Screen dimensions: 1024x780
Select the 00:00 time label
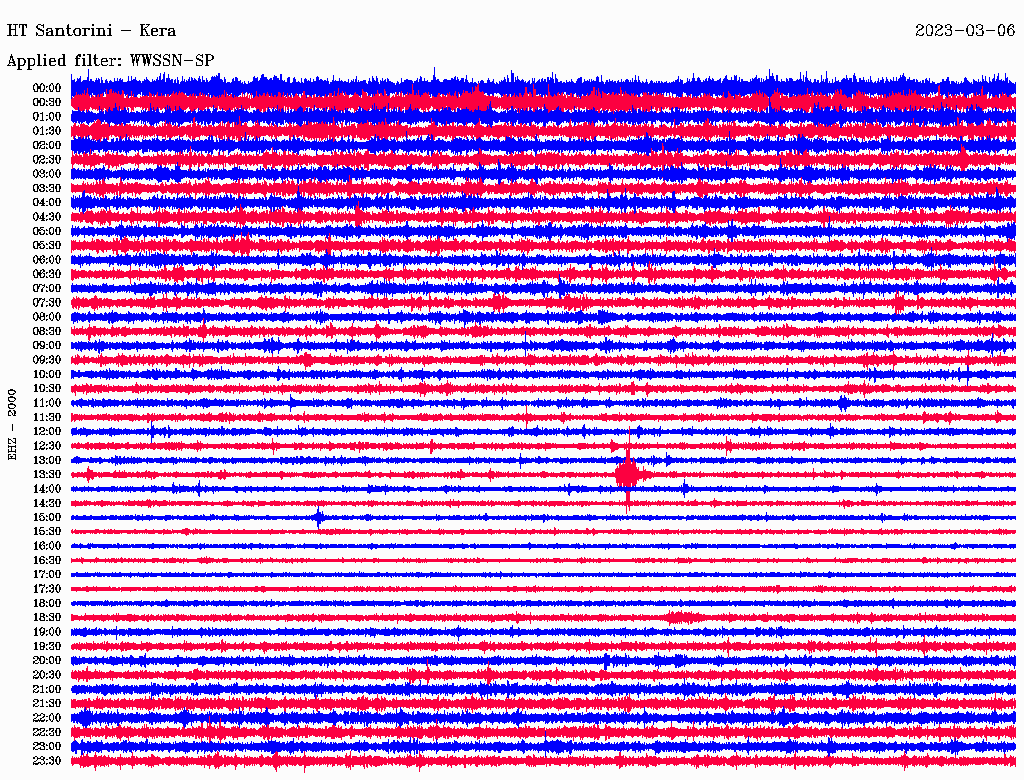(47, 88)
